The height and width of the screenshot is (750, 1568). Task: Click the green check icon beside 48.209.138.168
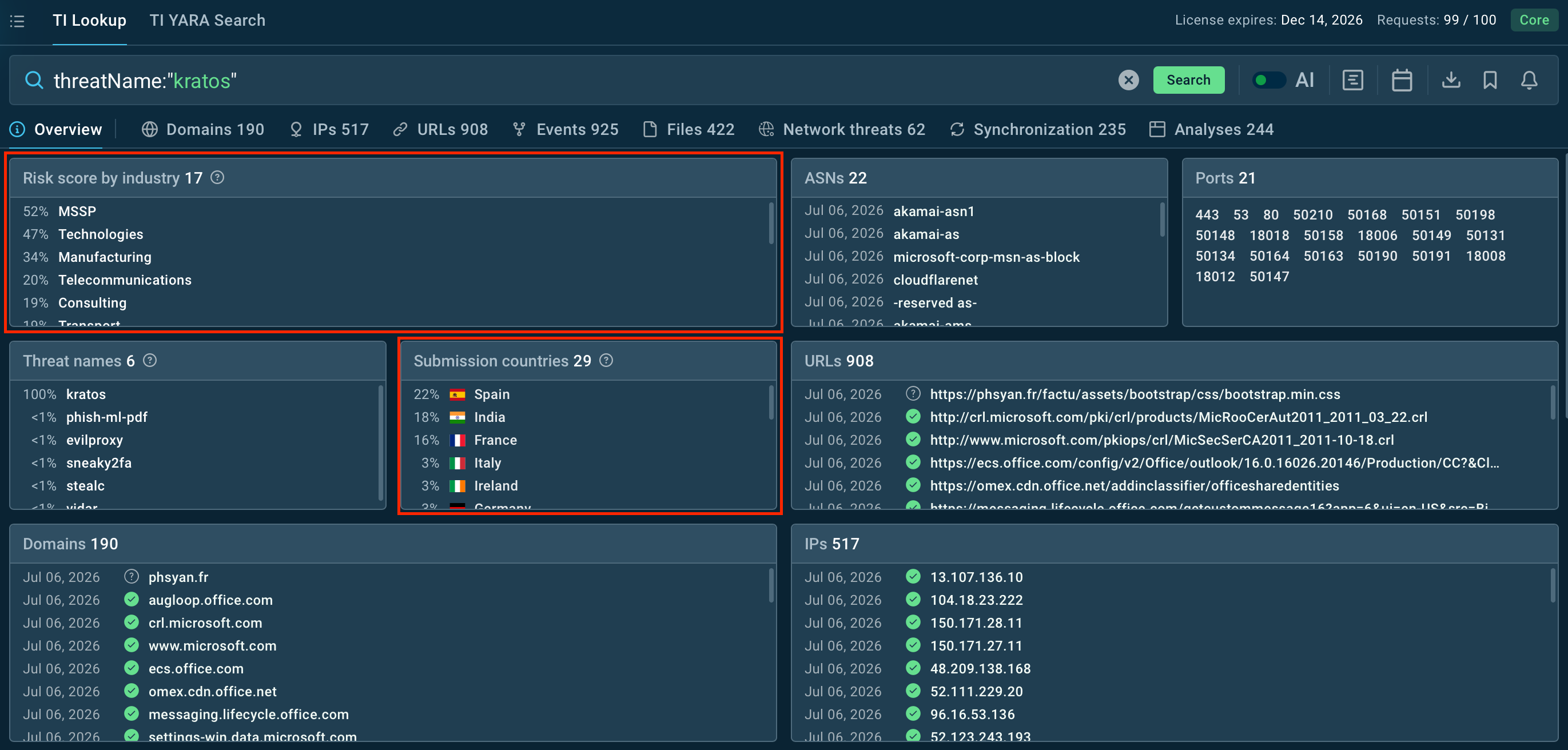tap(913, 668)
